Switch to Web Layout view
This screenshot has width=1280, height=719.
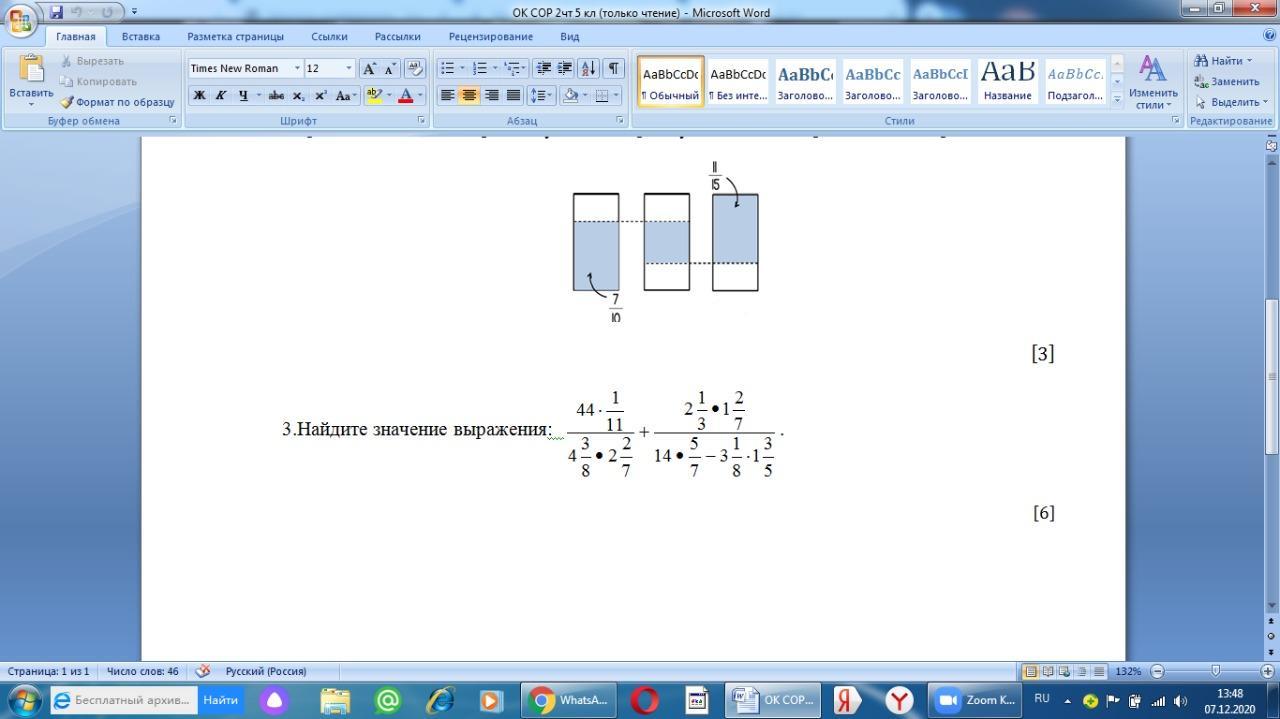pyautogui.click(x=1064, y=671)
